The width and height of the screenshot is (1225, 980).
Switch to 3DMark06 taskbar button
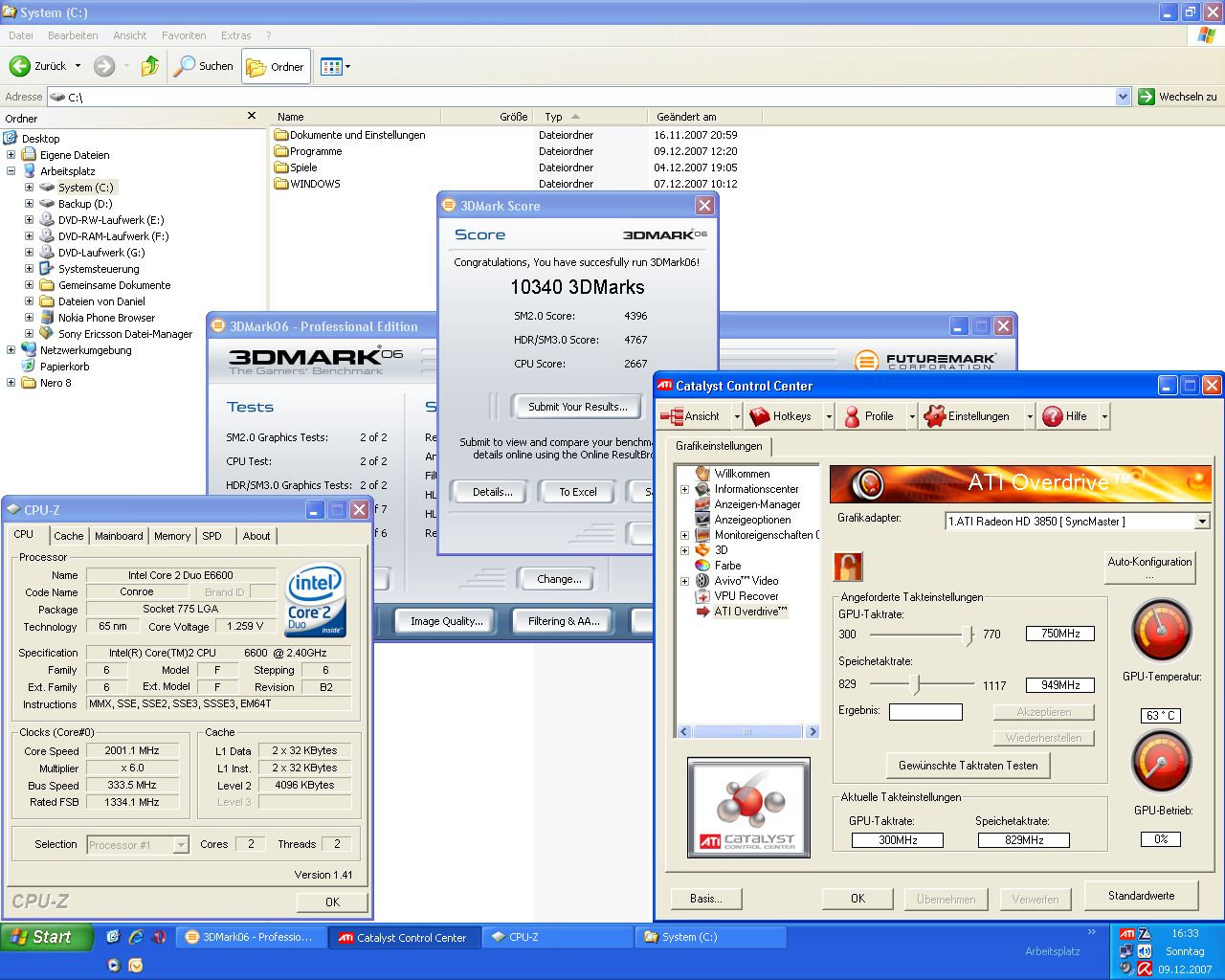[250, 937]
